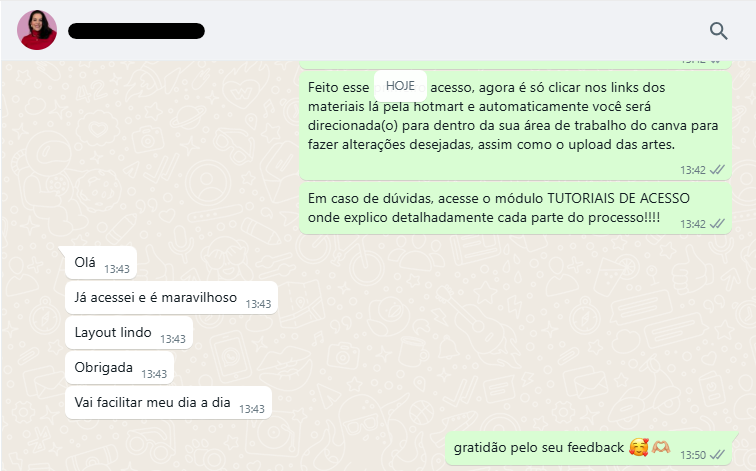756x471 pixels.
Task: Click the search magnifier icon in chat header
Action: [x=718, y=31]
